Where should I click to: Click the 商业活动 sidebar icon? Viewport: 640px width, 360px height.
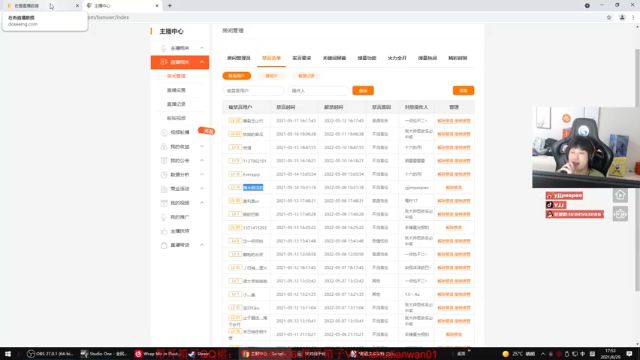click(x=164, y=189)
